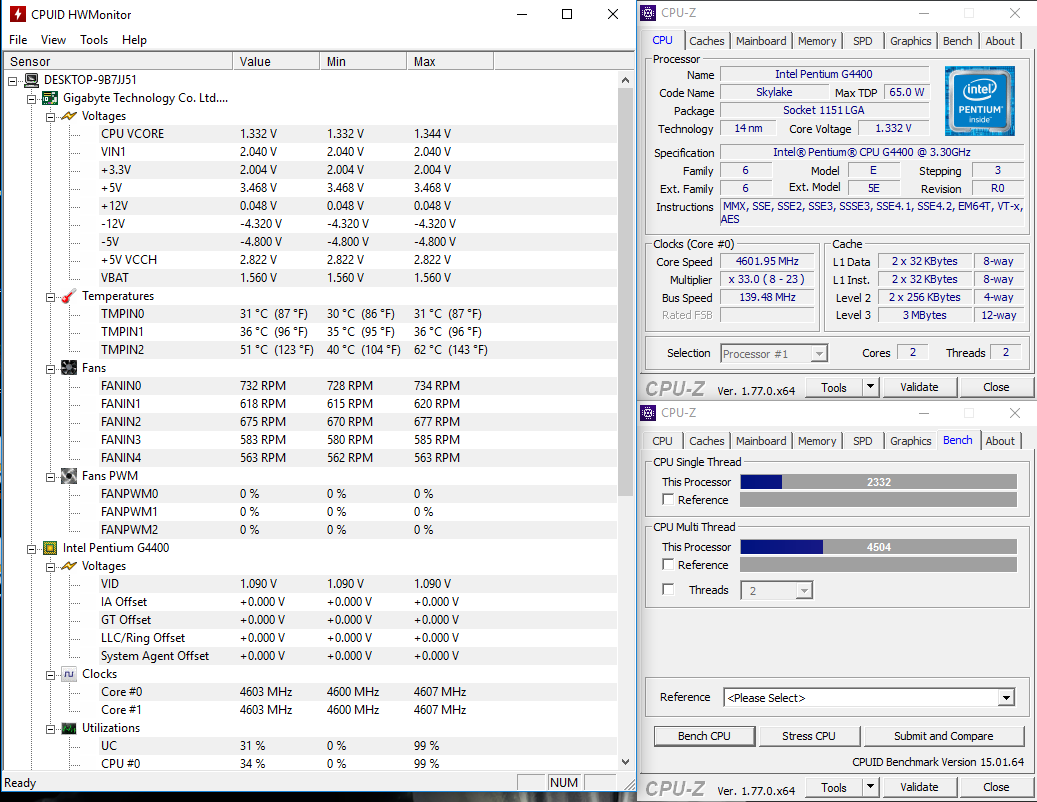Enable Reference checkbox under CPU Multi Thread
Viewport: 1037px width, 802px height.
(668, 565)
